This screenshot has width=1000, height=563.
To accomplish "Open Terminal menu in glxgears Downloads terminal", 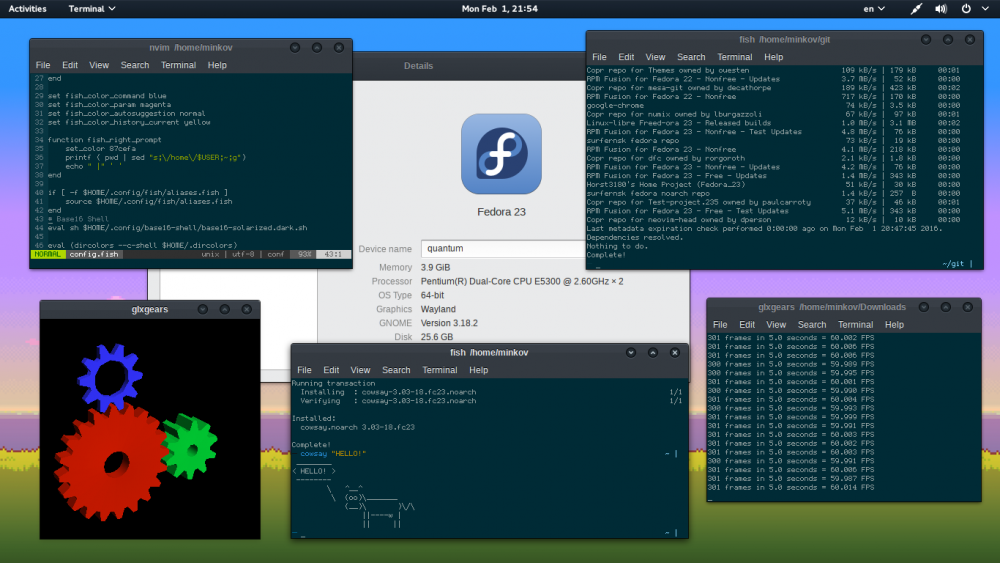I will (x=855, y=325).
